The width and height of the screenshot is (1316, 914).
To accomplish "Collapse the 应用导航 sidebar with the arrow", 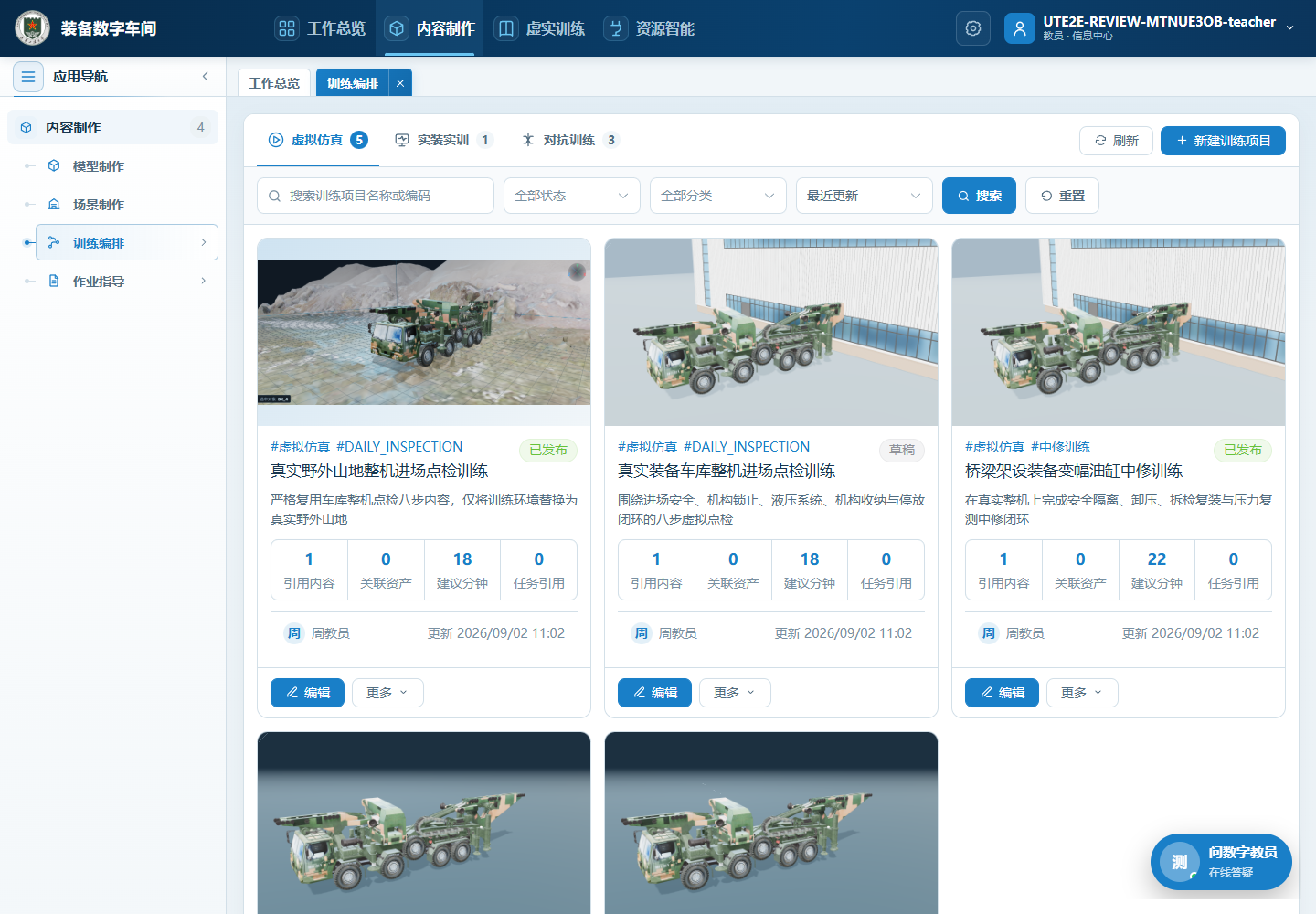I will 206,77.
